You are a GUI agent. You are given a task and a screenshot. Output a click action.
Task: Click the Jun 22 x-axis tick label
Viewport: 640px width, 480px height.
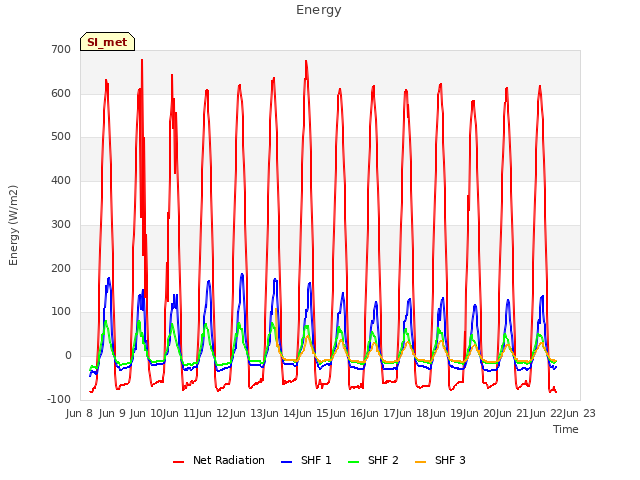point(547,413)
